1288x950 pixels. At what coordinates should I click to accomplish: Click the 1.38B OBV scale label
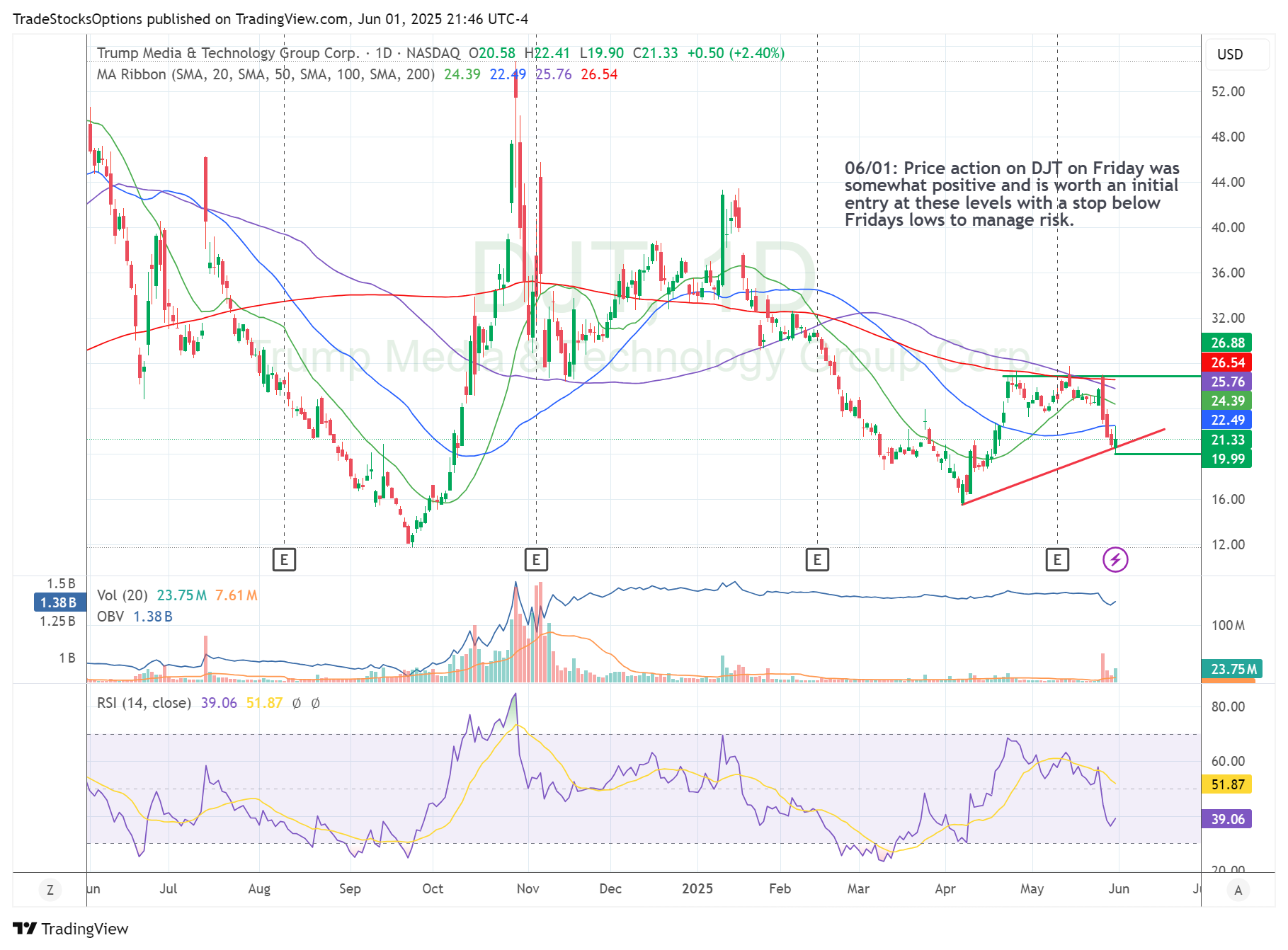pyautogui.click(x=59, y=602)
